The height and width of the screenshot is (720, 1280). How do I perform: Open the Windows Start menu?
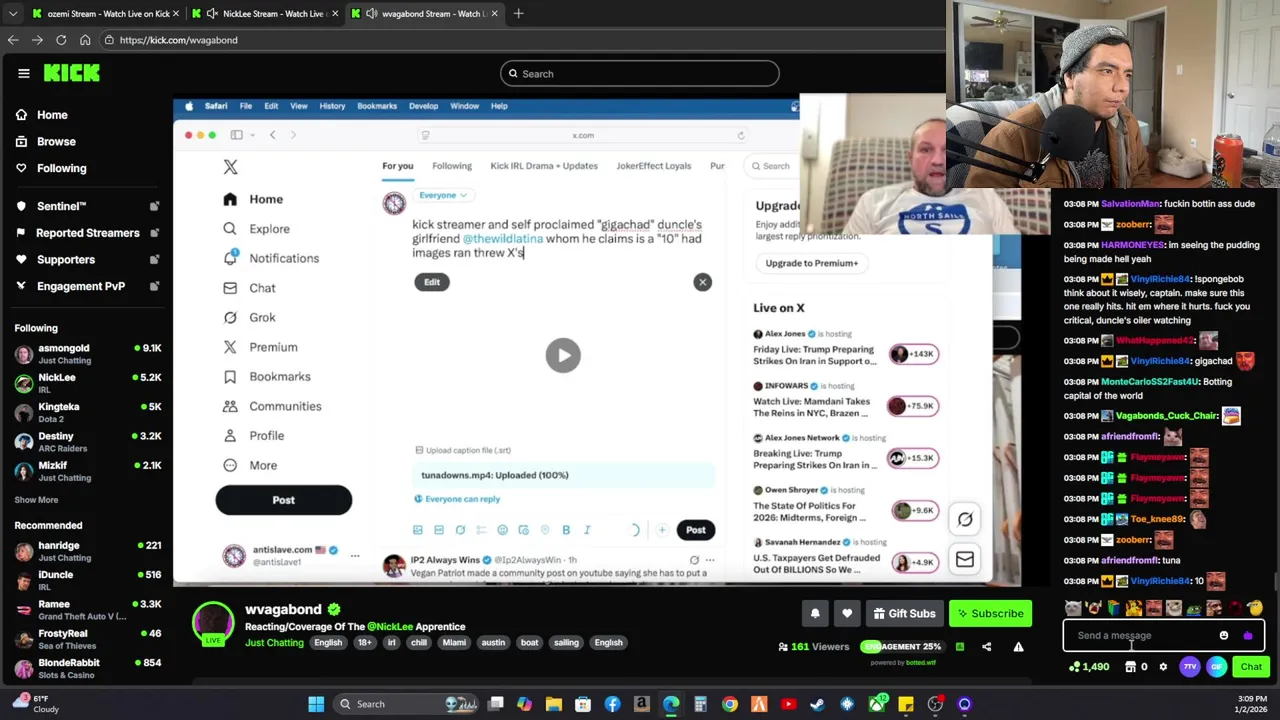coord(316,704)
